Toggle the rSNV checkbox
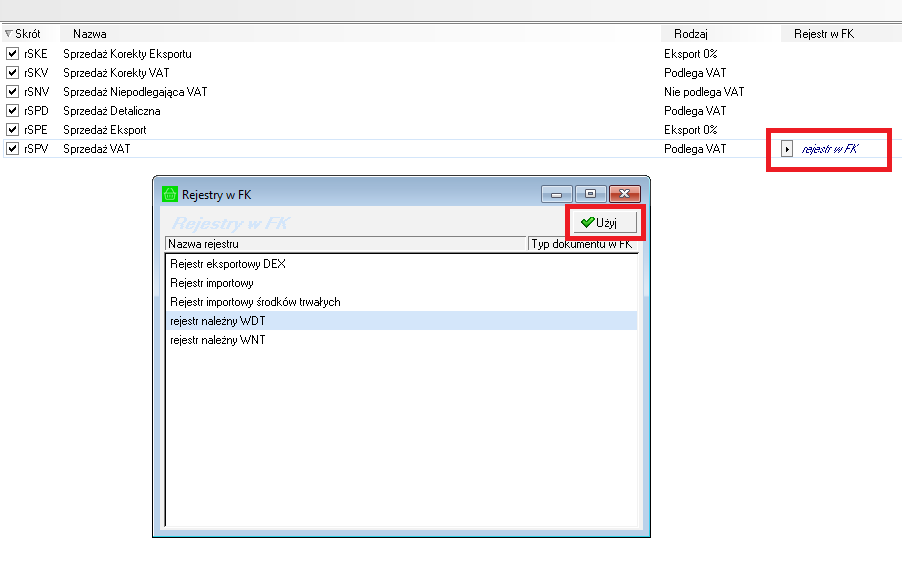902x565 pixels. pyautogui.click(x=12, y=92)
